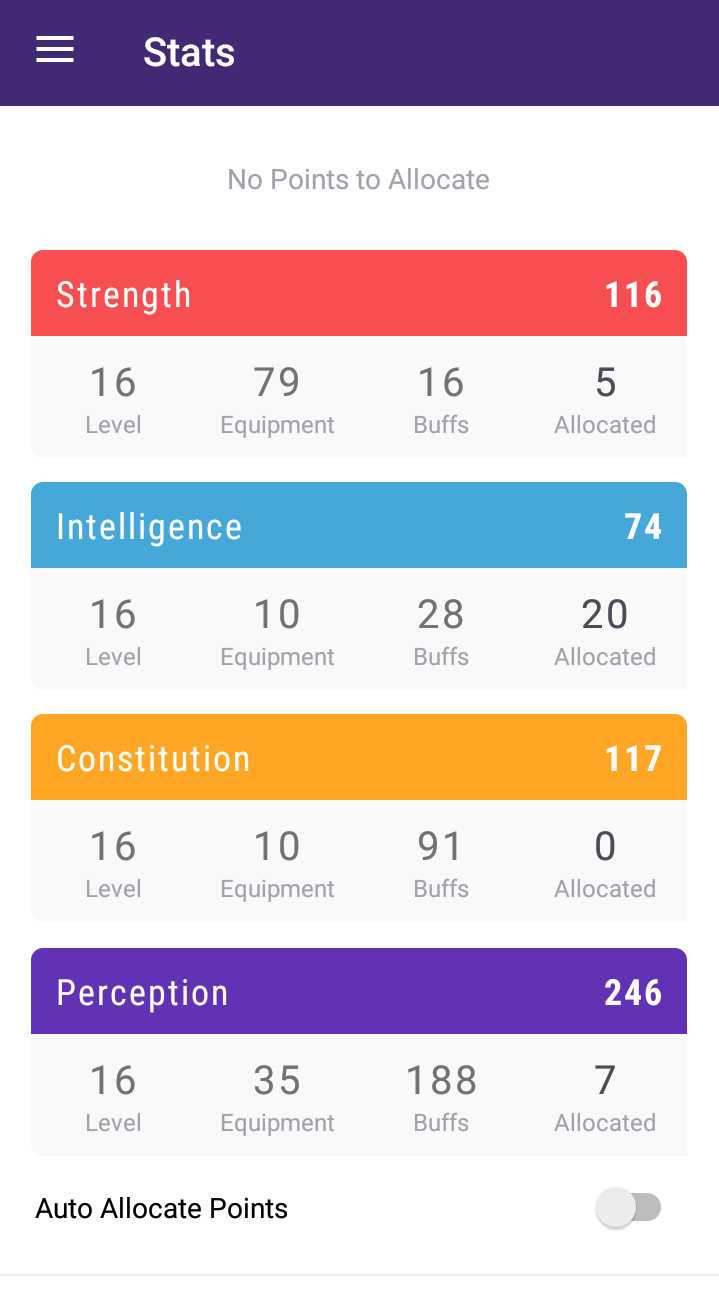Viewport: 719px width, 1289px height.
Task: Click the Auto Allocate Points label
Action: point(162,1209)
